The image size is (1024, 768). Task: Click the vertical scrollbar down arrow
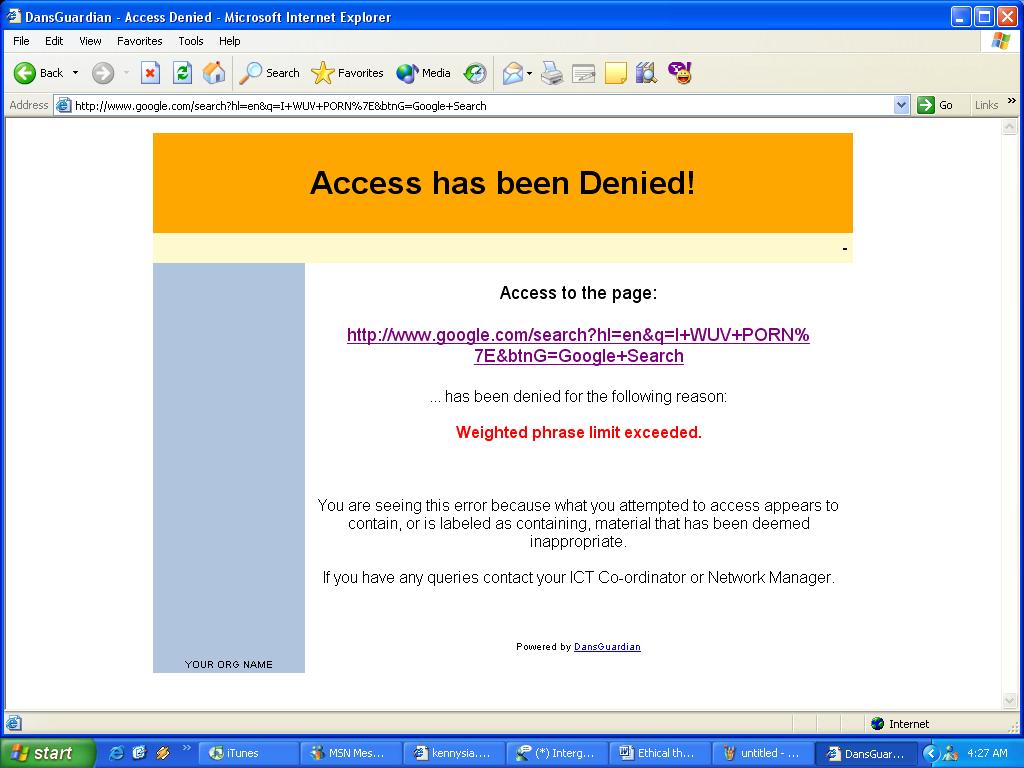1010,701
